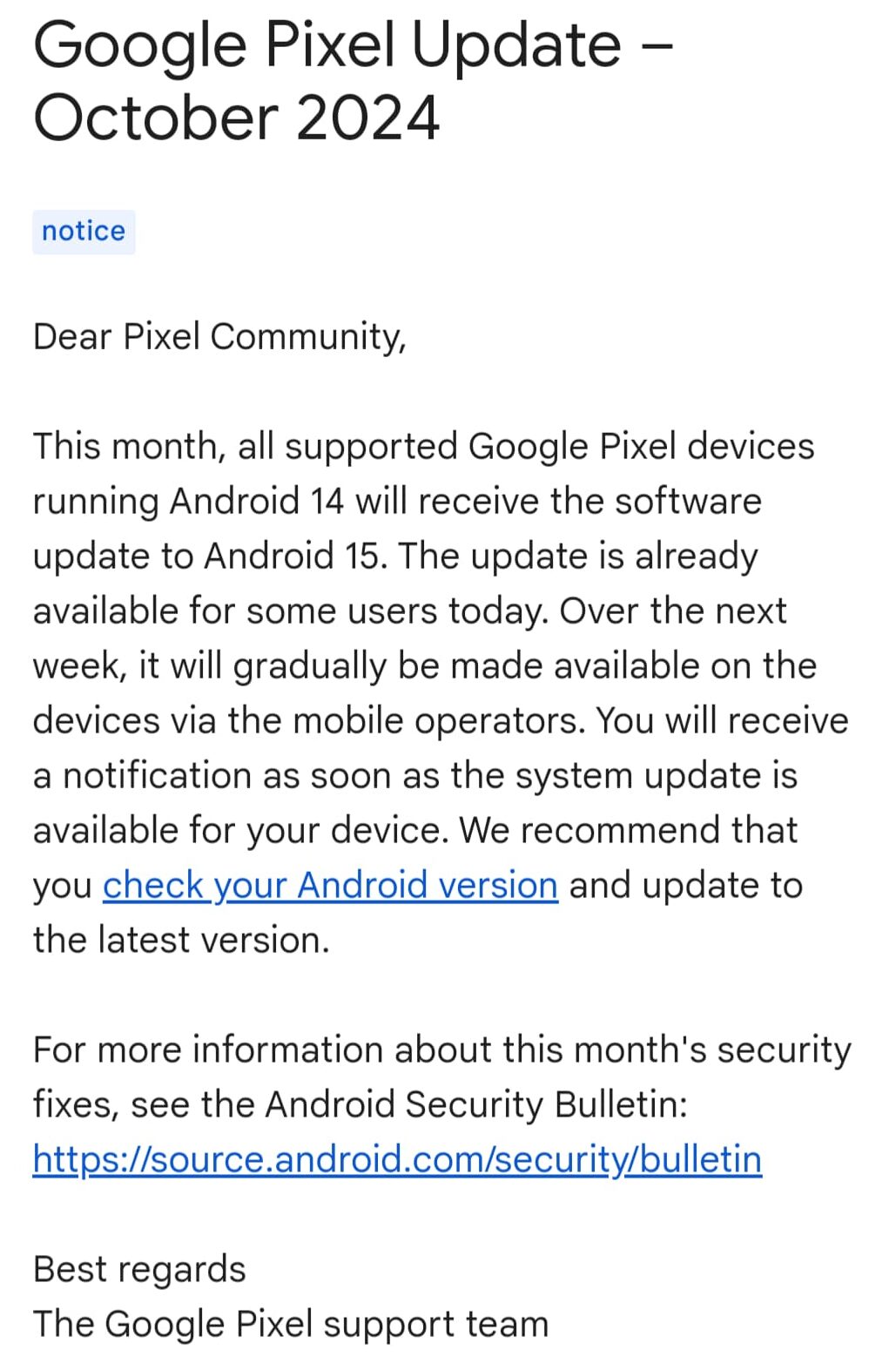
Task: Click the line starting "update to Android 15"
Action: (x=395, y=557)
